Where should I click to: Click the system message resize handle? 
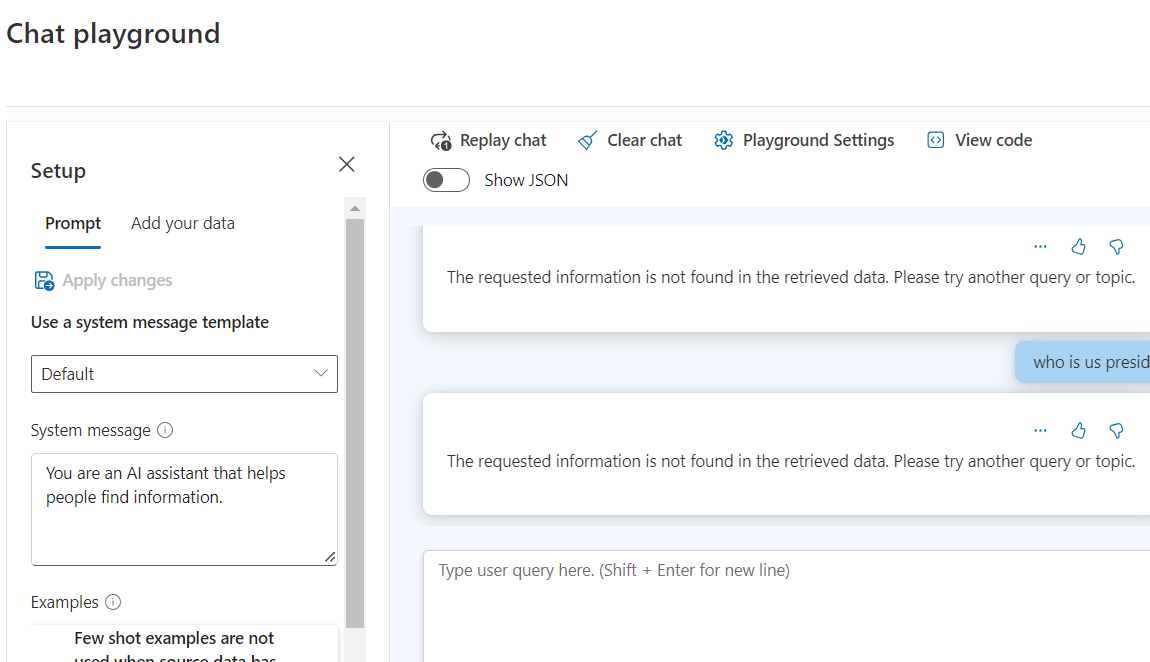pos(330,558)
